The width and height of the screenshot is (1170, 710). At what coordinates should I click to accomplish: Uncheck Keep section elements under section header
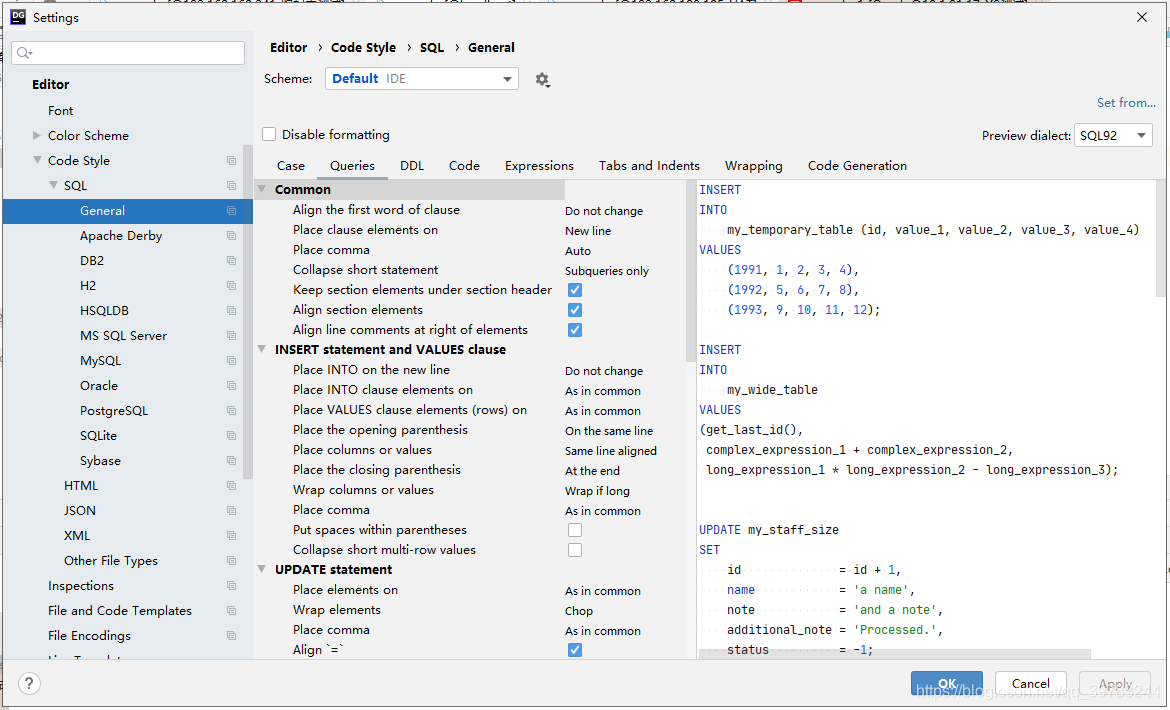click(x=575, y=290)
